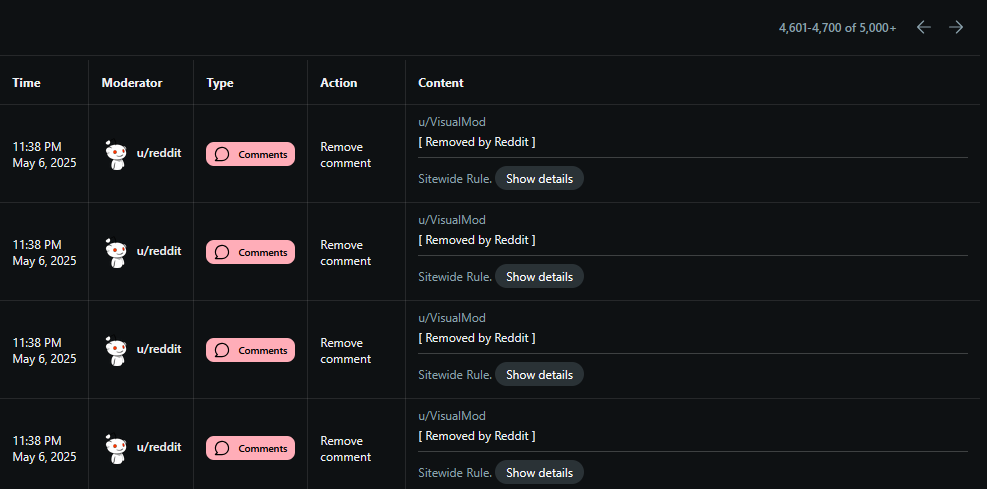Expand Show details in the fourth row

click(539, 473)
